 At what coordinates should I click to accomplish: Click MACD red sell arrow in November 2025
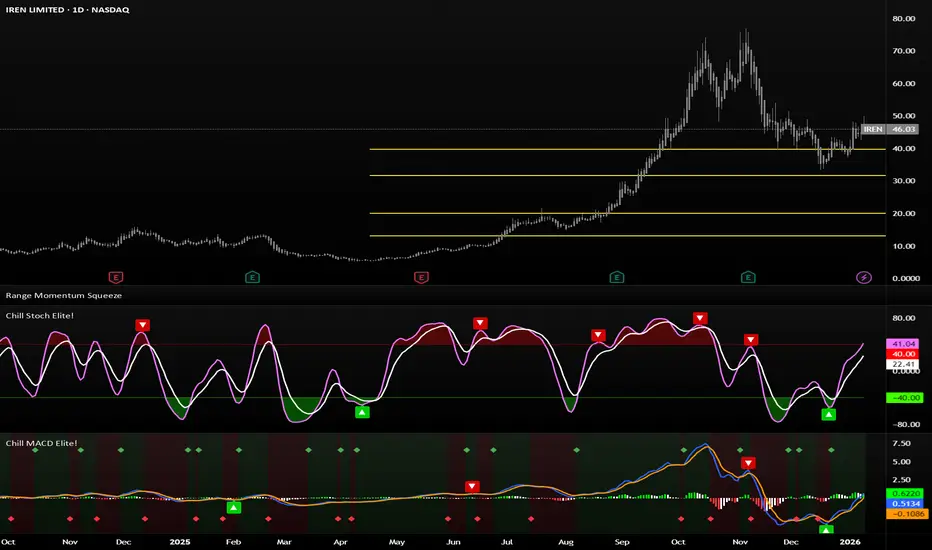748,463
